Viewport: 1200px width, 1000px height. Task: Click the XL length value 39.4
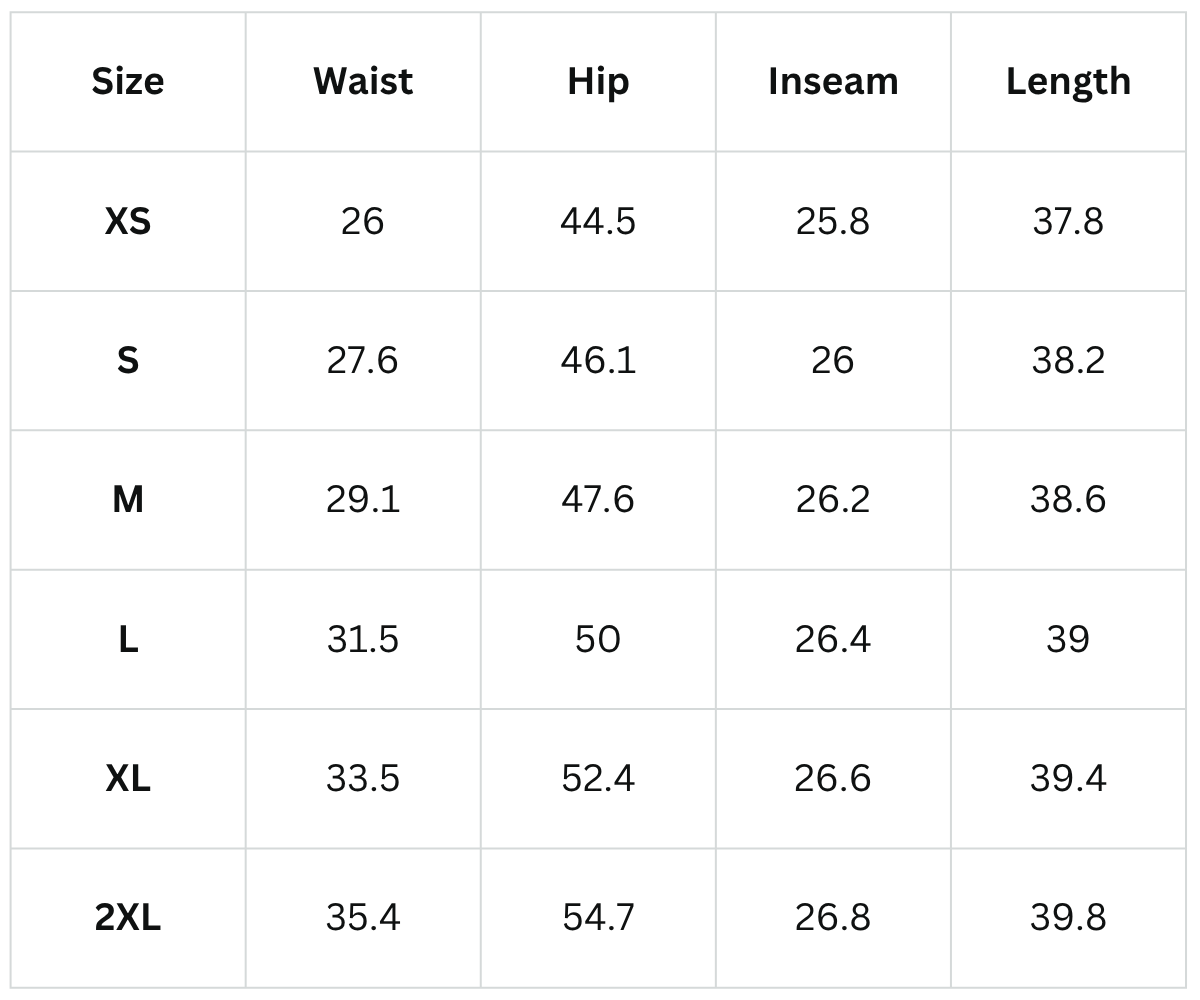[x=1068, y=778]
